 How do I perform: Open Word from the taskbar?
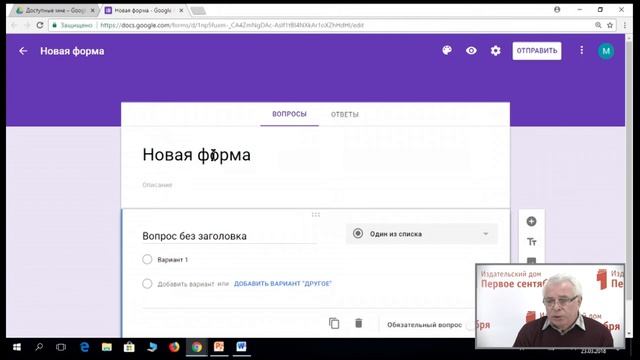242,347
